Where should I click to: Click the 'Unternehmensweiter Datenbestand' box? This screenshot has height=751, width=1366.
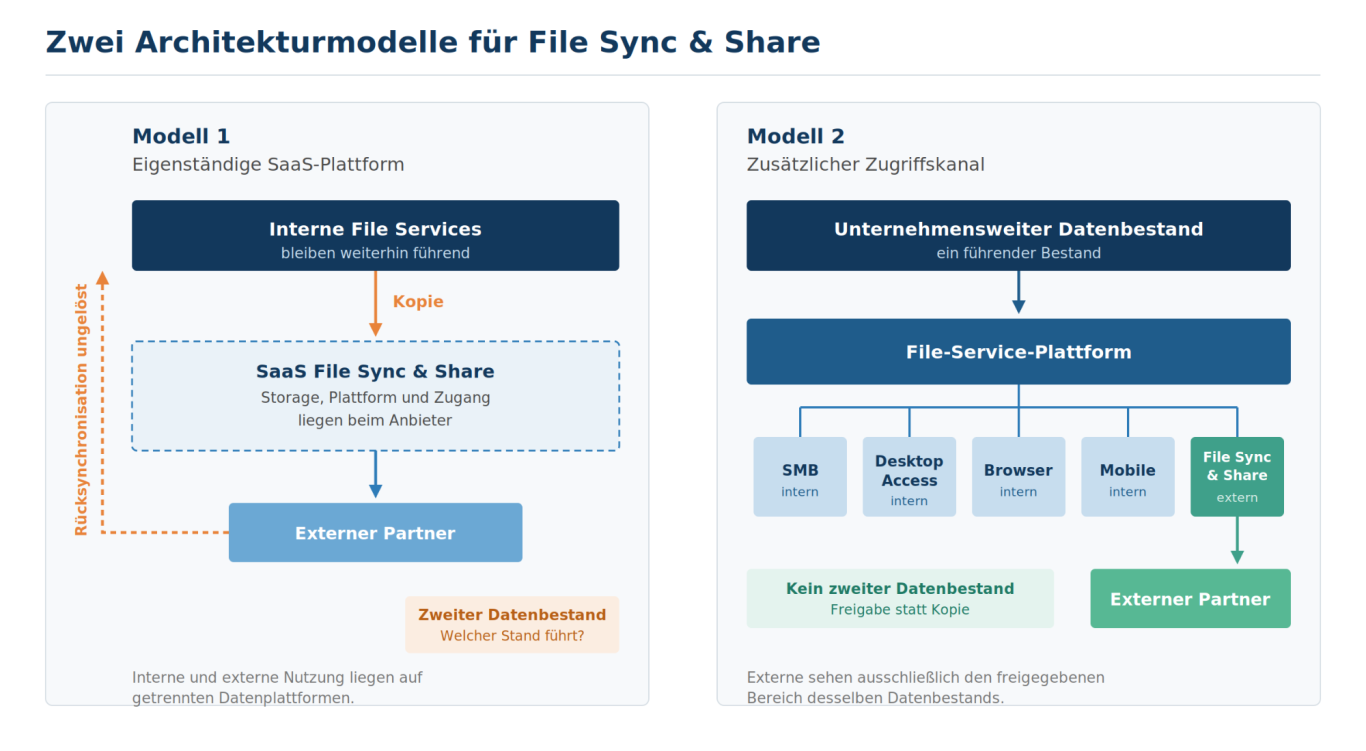click(1018, 235)
